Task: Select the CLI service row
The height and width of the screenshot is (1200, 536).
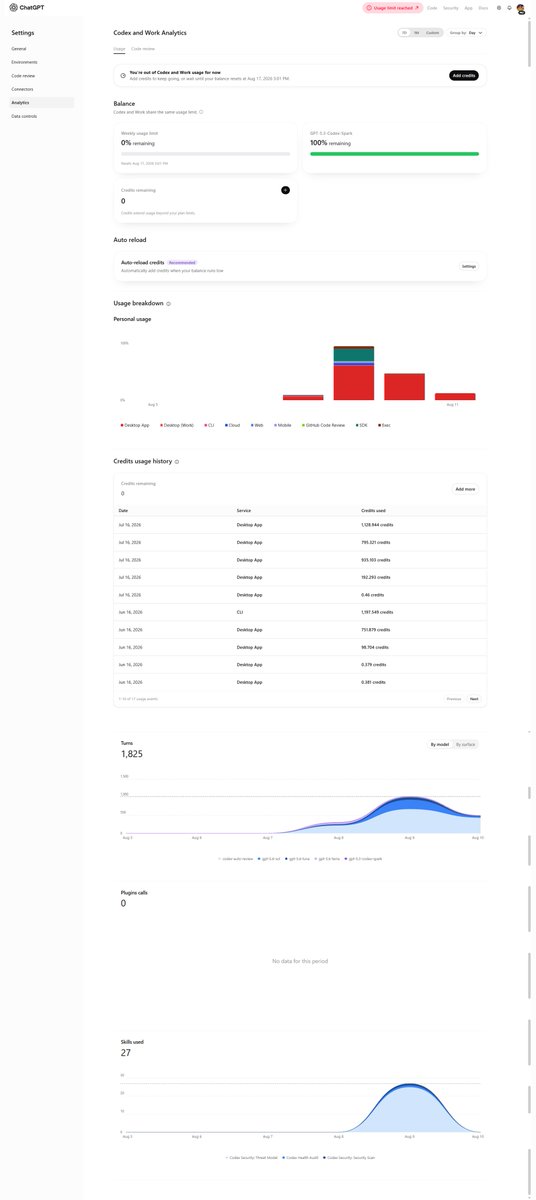Action: tap(300, 612)
